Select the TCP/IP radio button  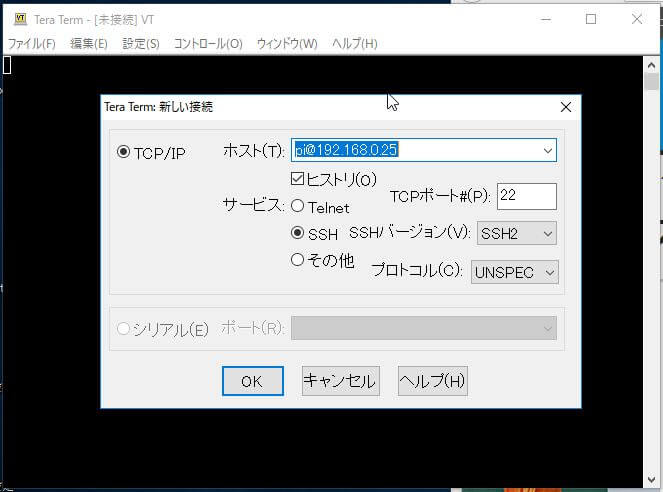[123, 152]
